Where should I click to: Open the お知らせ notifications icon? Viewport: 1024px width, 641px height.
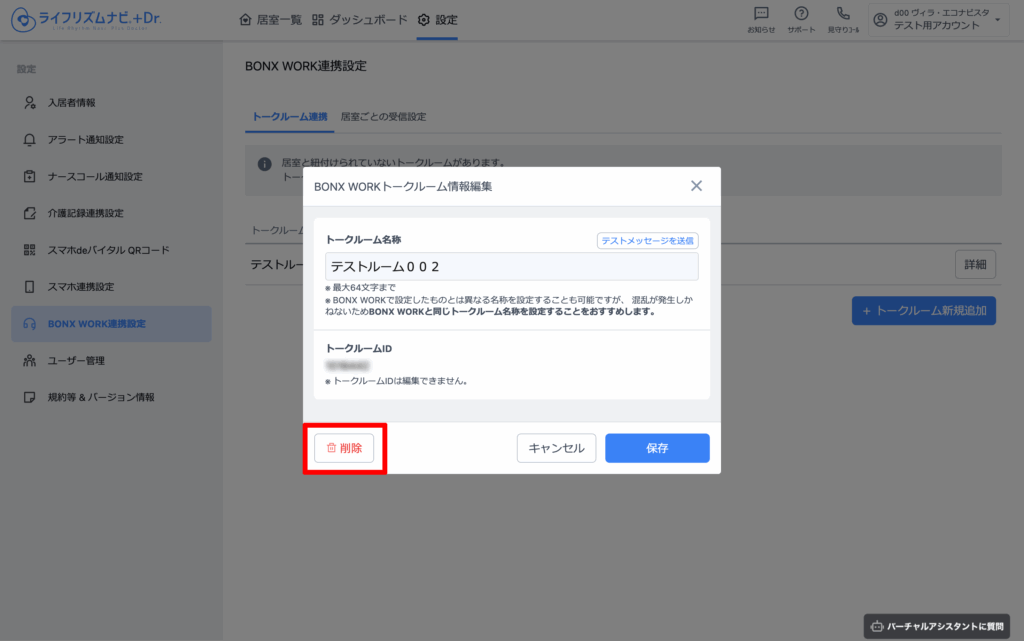click(761, 14)
